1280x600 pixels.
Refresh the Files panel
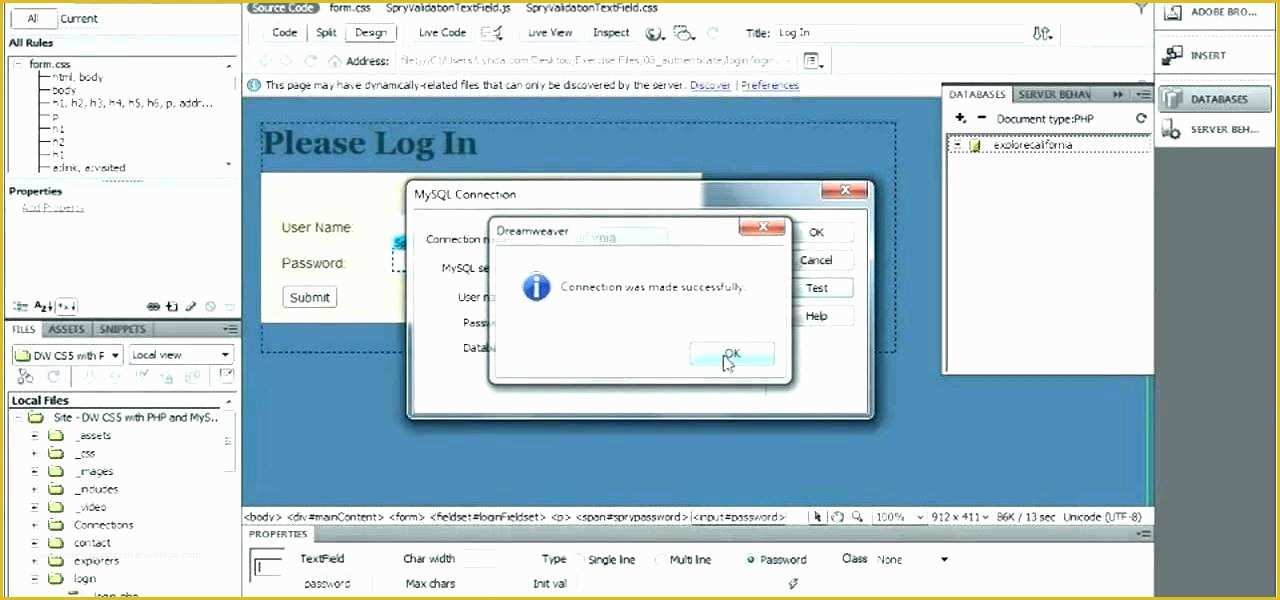coord(54,377)
